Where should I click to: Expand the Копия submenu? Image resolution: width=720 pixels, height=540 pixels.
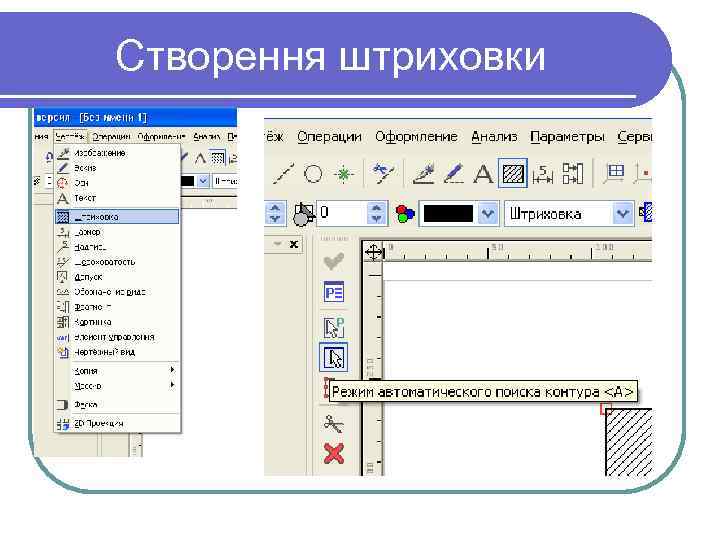117,371
